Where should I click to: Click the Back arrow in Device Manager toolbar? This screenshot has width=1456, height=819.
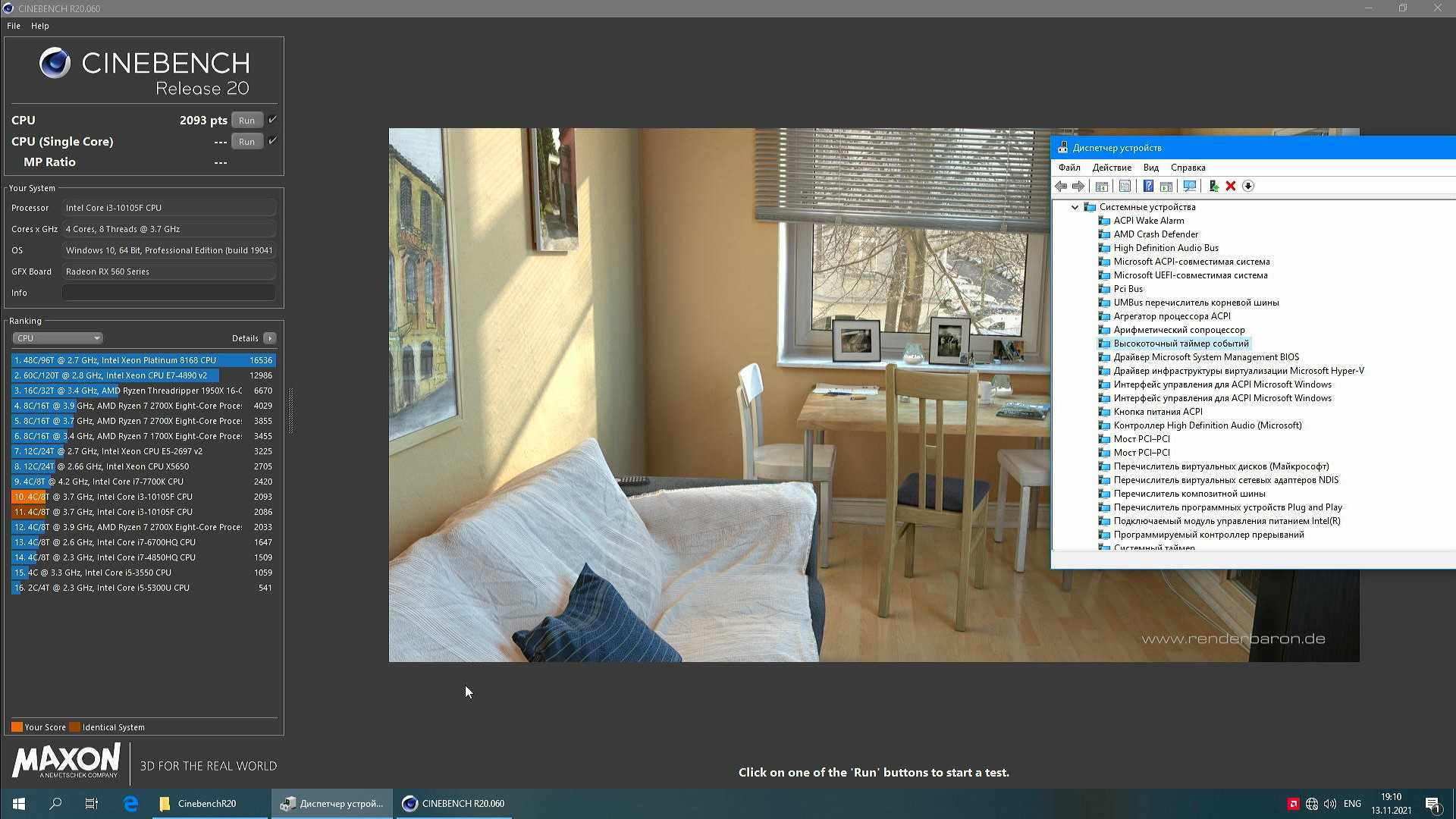point(1061,186)
